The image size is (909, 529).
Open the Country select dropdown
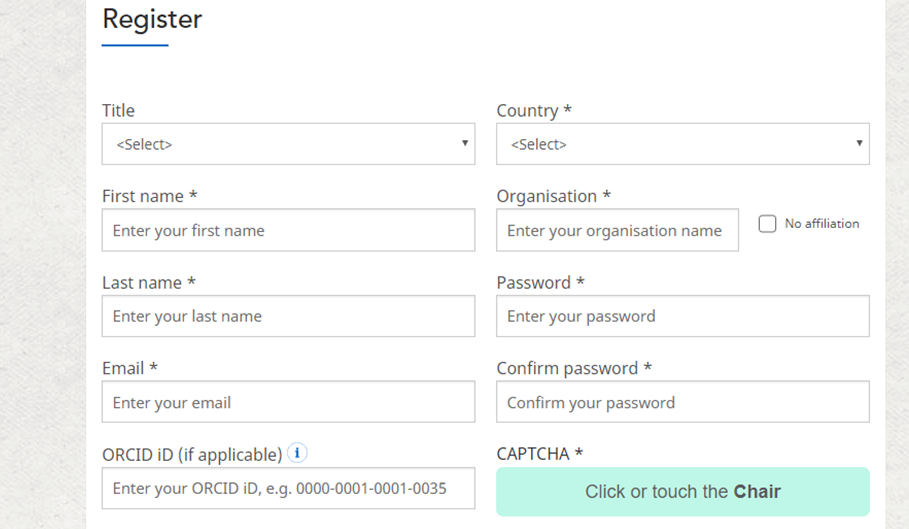point(682,144)
